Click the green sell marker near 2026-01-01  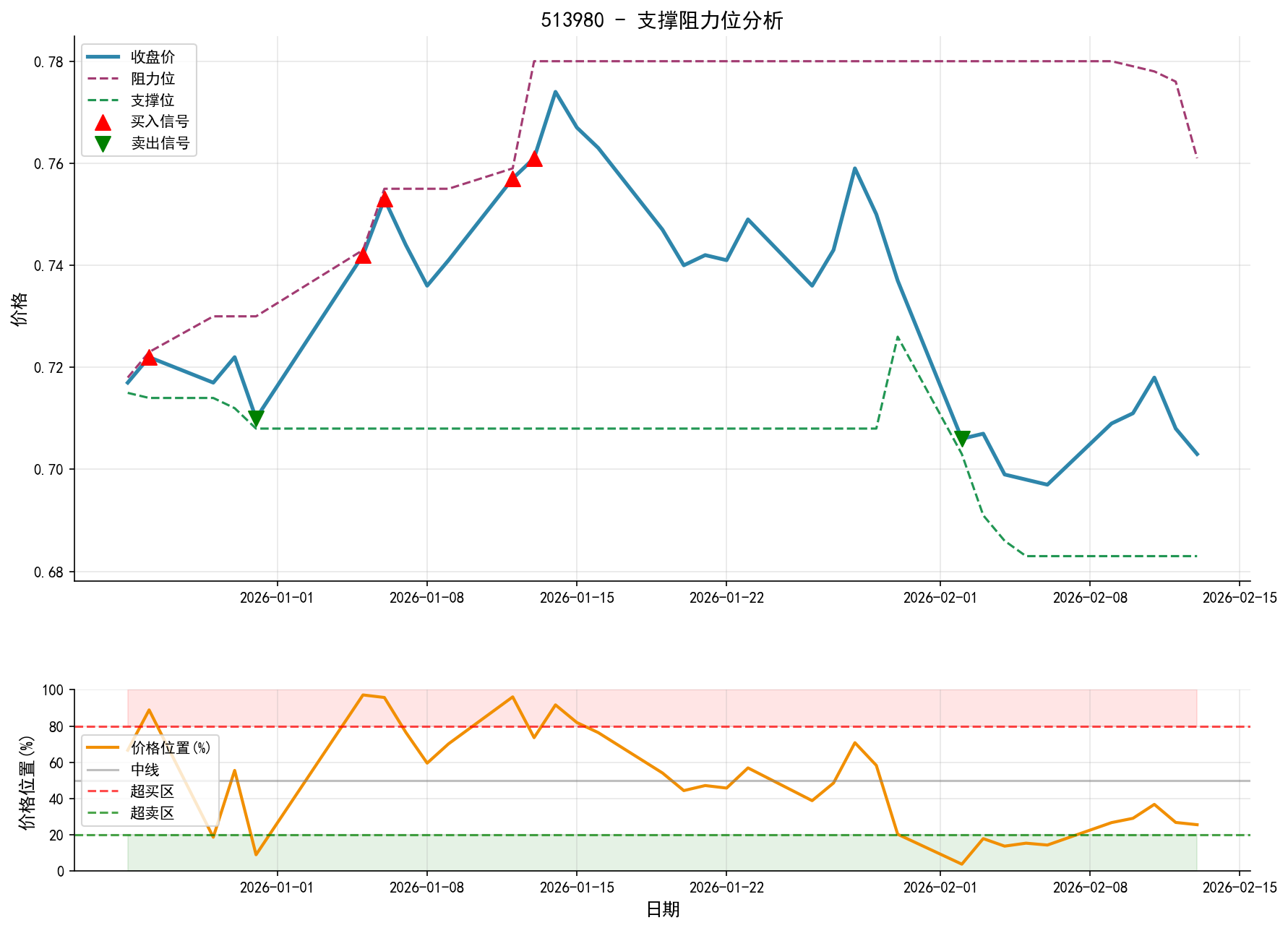pos(256,417)
